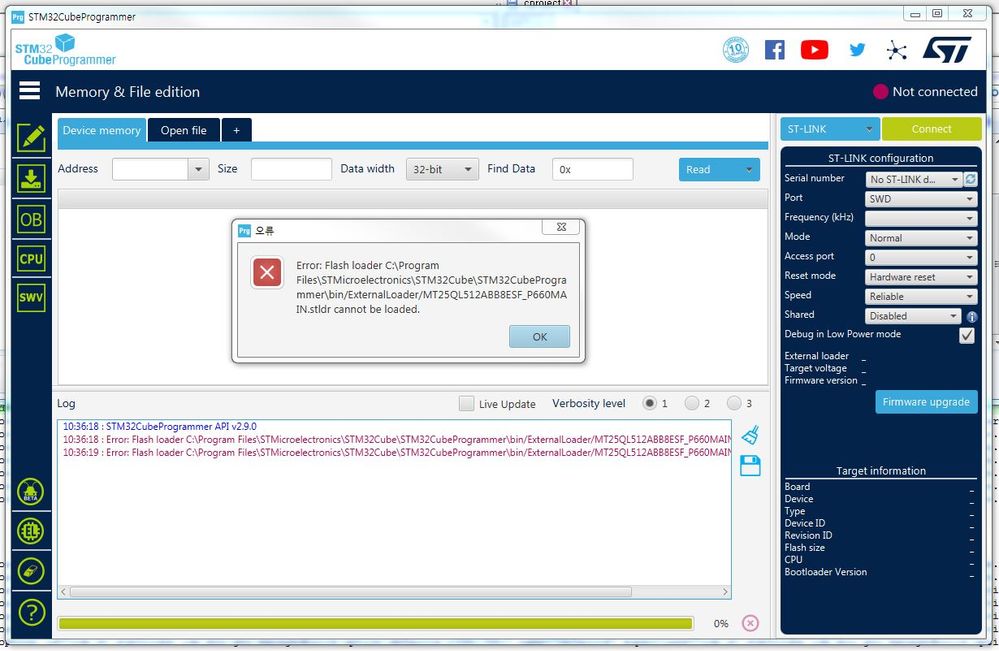
Task: Open the Shared Disabled dropdown
Action: pyautogui.click(x=913, y=316)
